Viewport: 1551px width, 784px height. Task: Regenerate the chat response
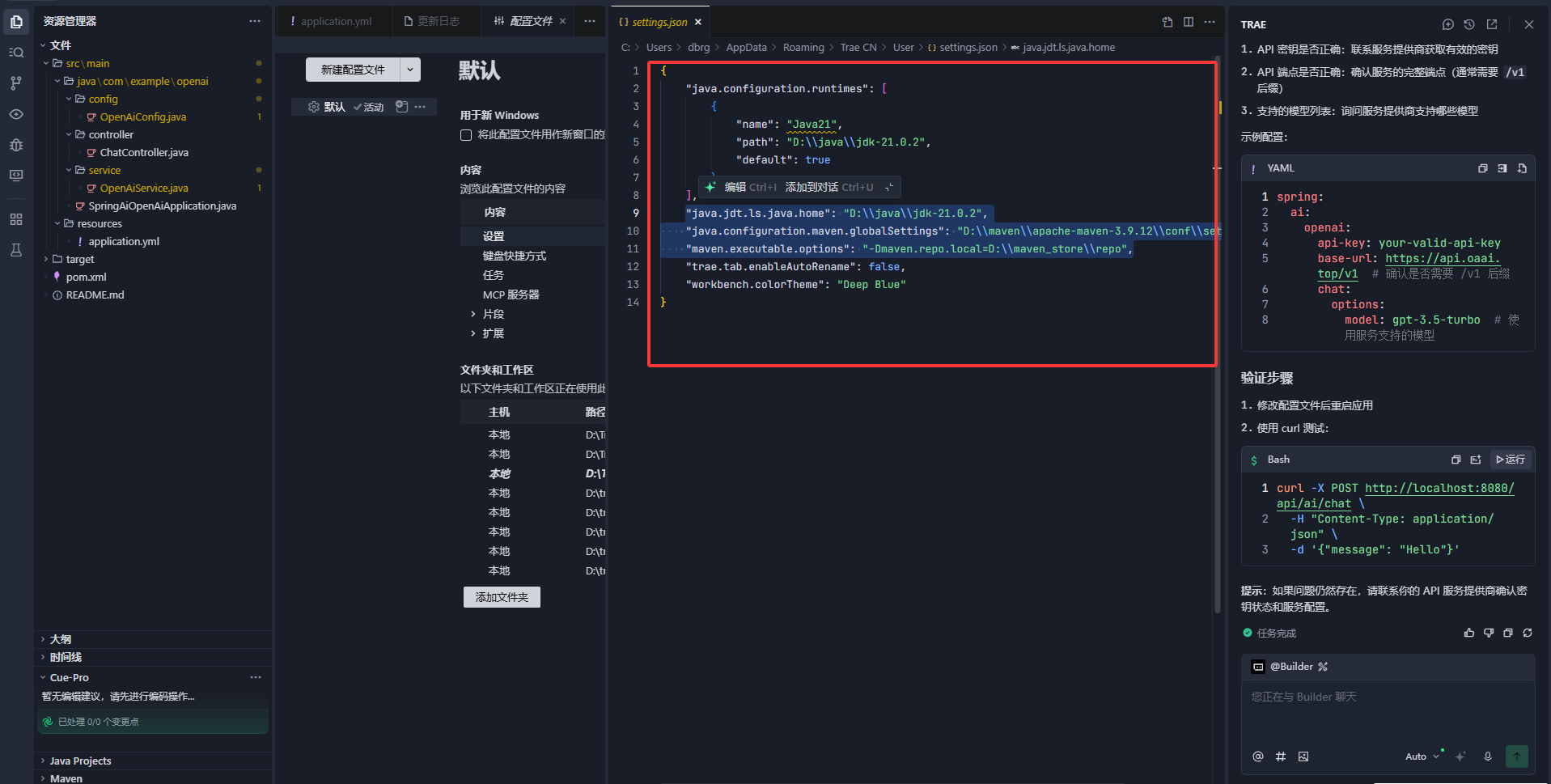point(1528,633)
